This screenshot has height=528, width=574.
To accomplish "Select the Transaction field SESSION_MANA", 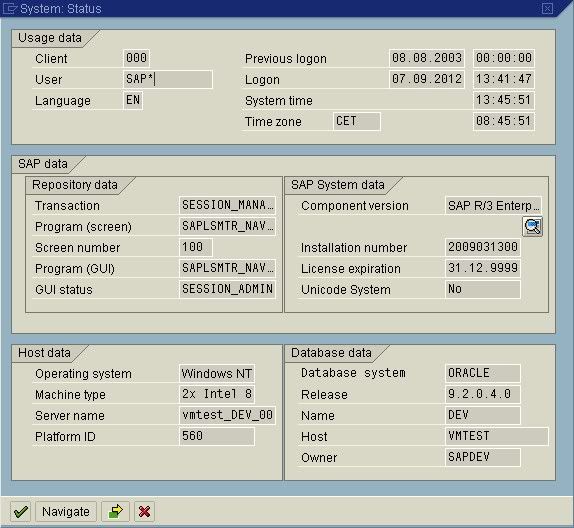I will [227, 205].
